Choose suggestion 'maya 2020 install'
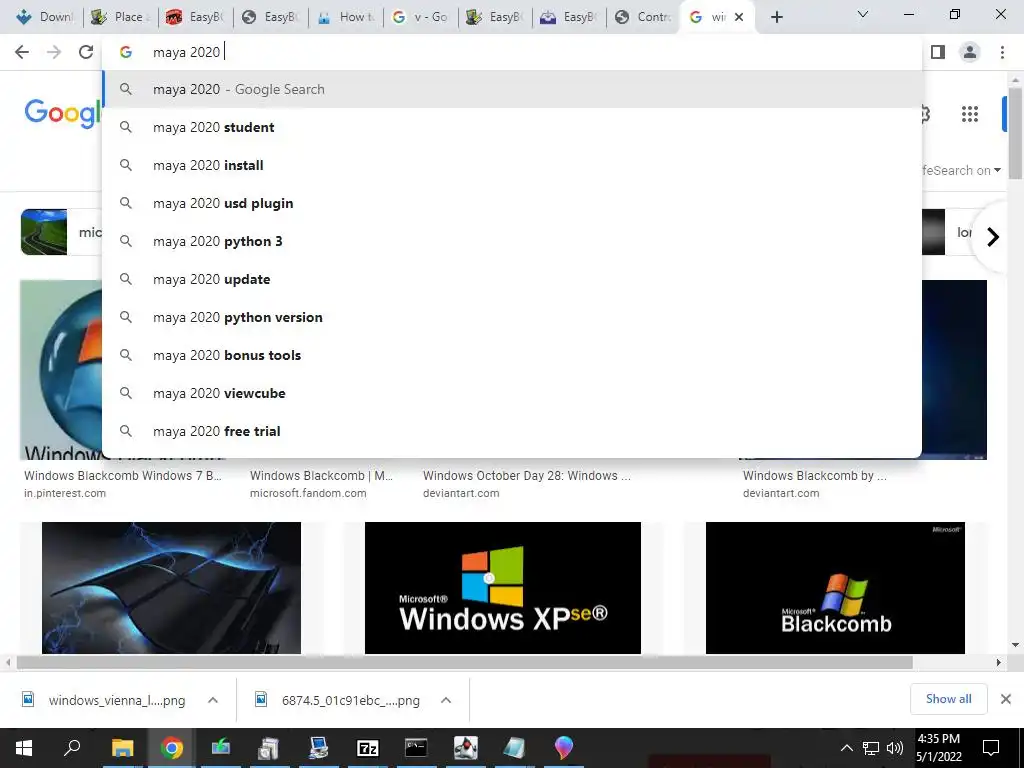Viewport: 1024px width, 768px height. [512, 165]
